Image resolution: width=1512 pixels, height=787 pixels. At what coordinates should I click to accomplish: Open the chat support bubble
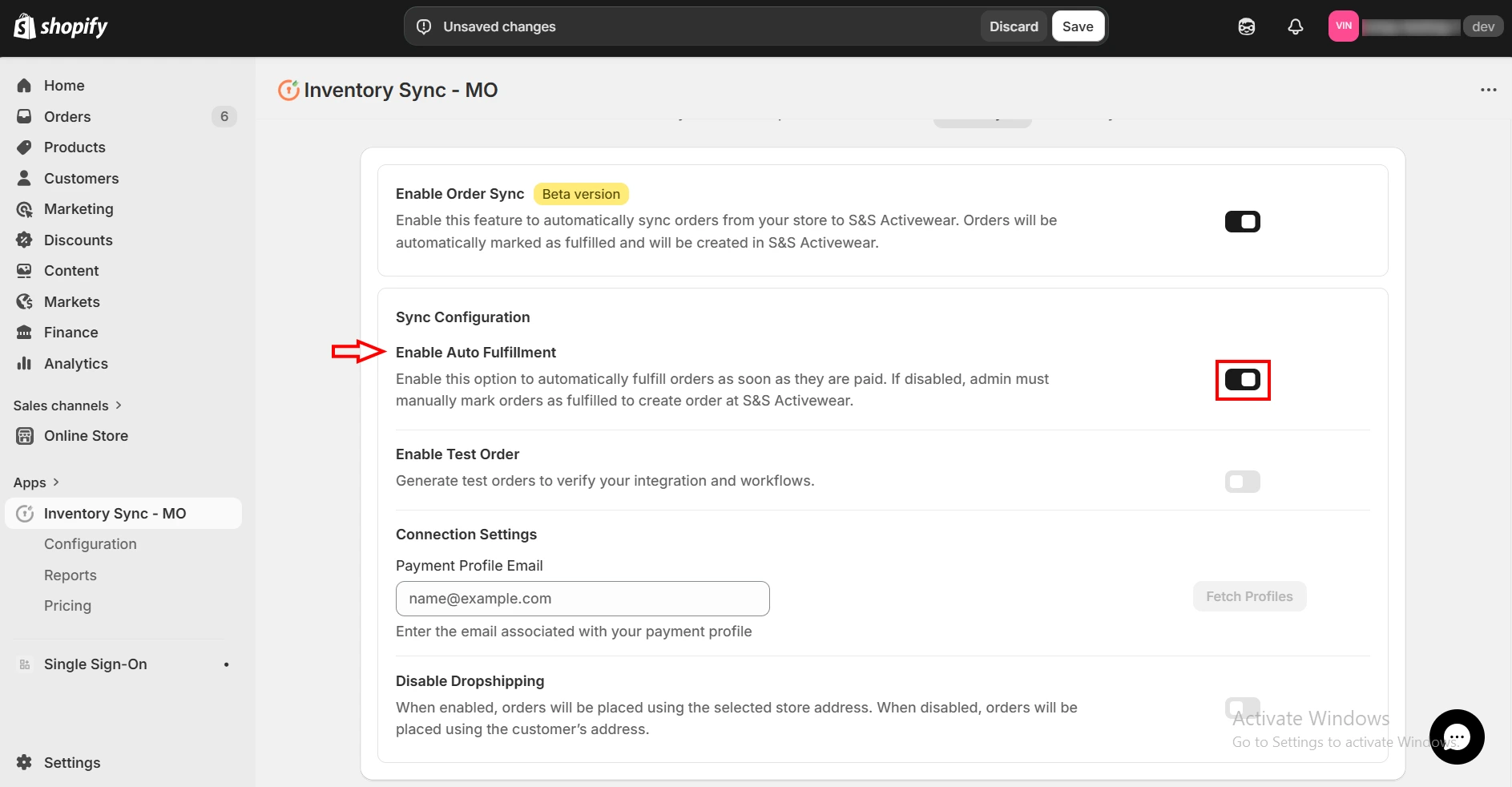[x=1458, y=737]
